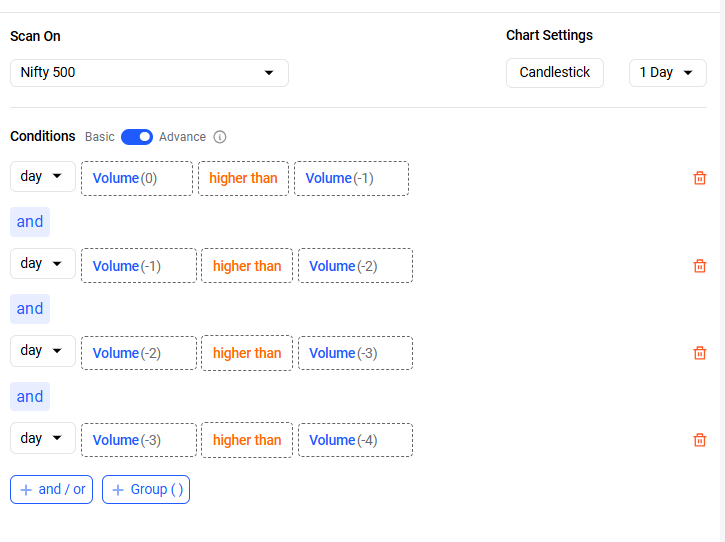This screenshot has height=542, width=725.
Task: Delete the Volume(-3) higher than Volume(-4) condition
Action: [700, 440]
